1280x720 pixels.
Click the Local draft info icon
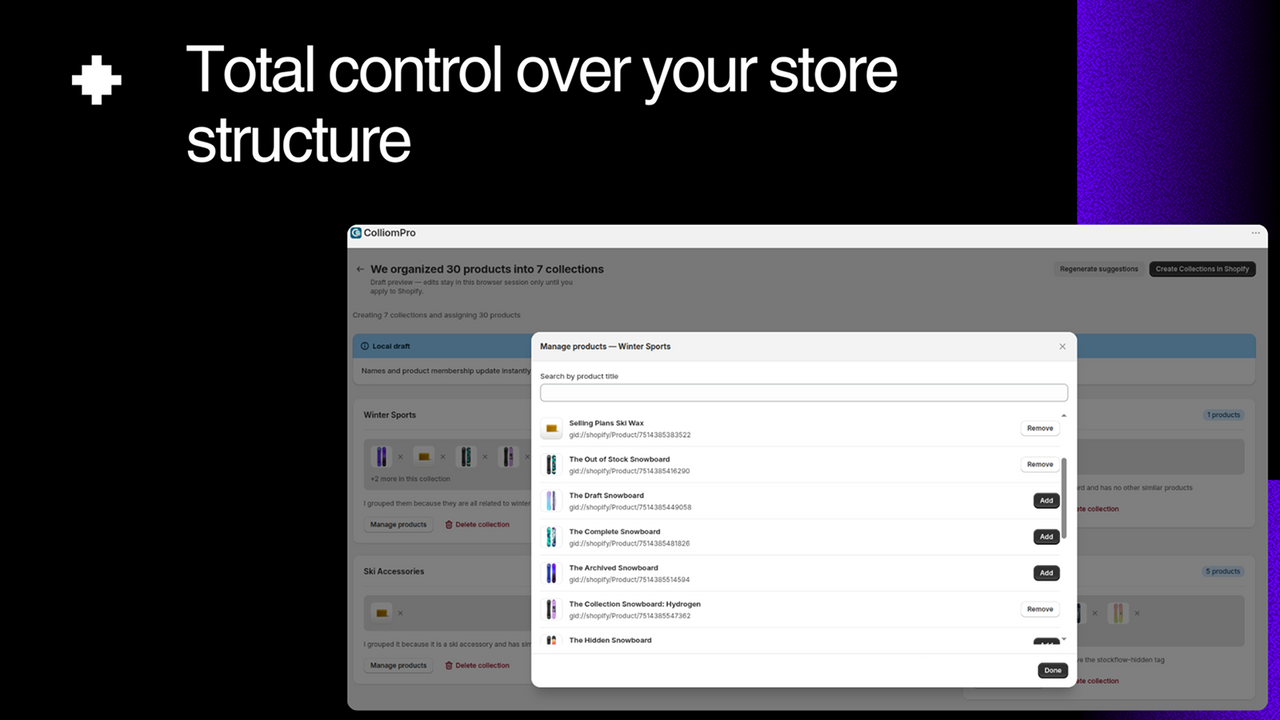pos(364,346)
